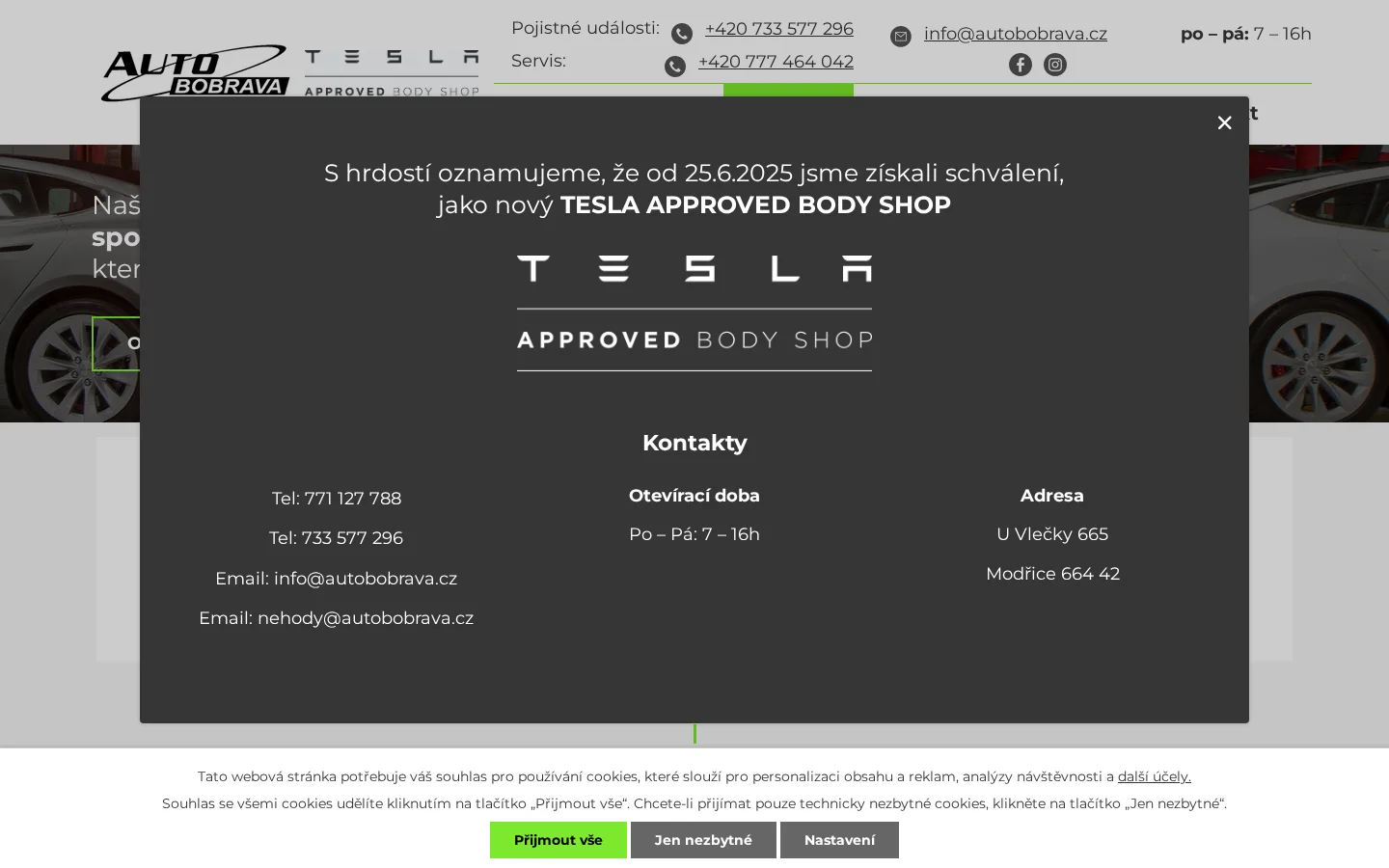
Task: Click header hours 'po – pá: 7 – 16h'
Action: [1246, 34]
